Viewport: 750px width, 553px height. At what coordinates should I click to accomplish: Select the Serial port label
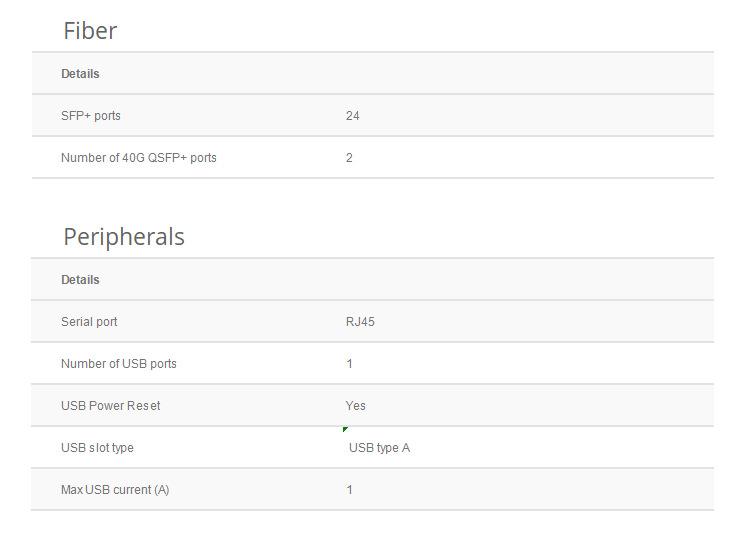tap(89, 322)
